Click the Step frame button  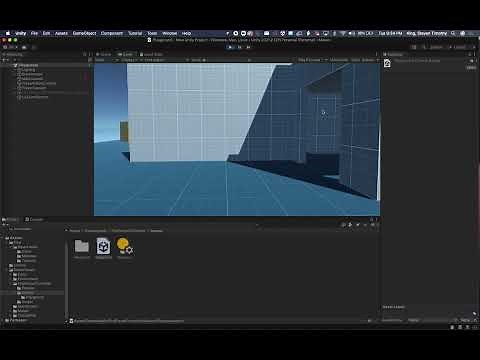[248, 47]
